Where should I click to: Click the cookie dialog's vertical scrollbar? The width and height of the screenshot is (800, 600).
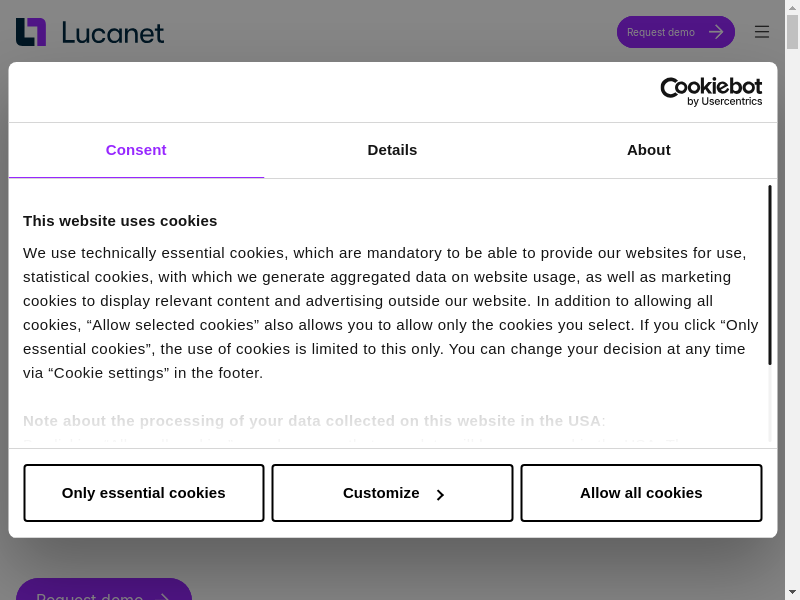click(769, 275)
